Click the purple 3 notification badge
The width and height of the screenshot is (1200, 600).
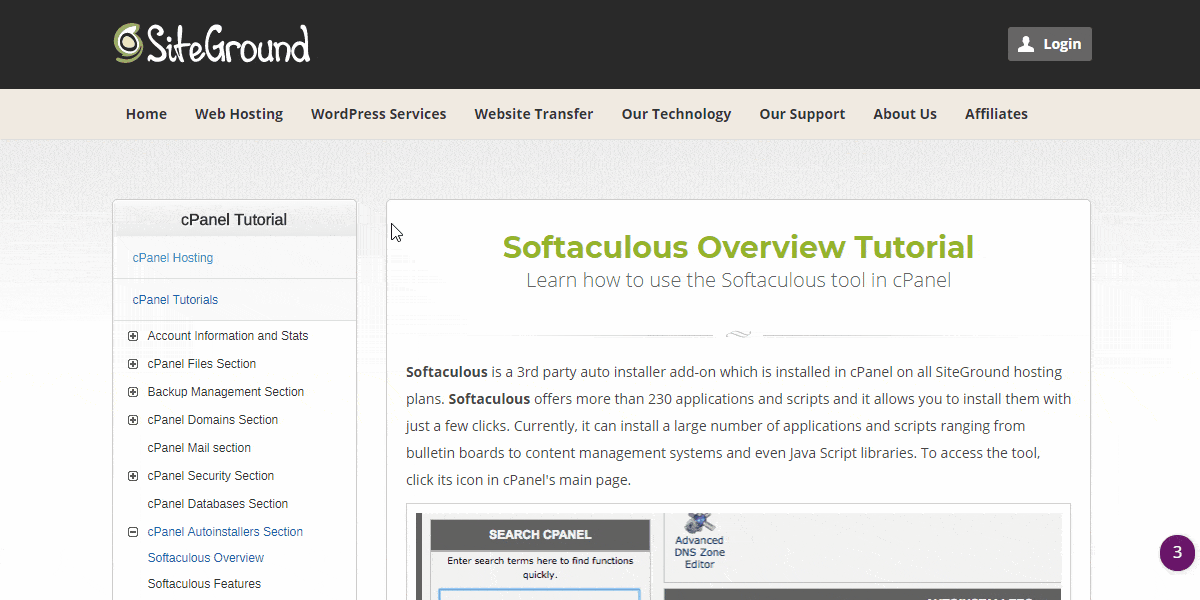(x=1177, y=552)
